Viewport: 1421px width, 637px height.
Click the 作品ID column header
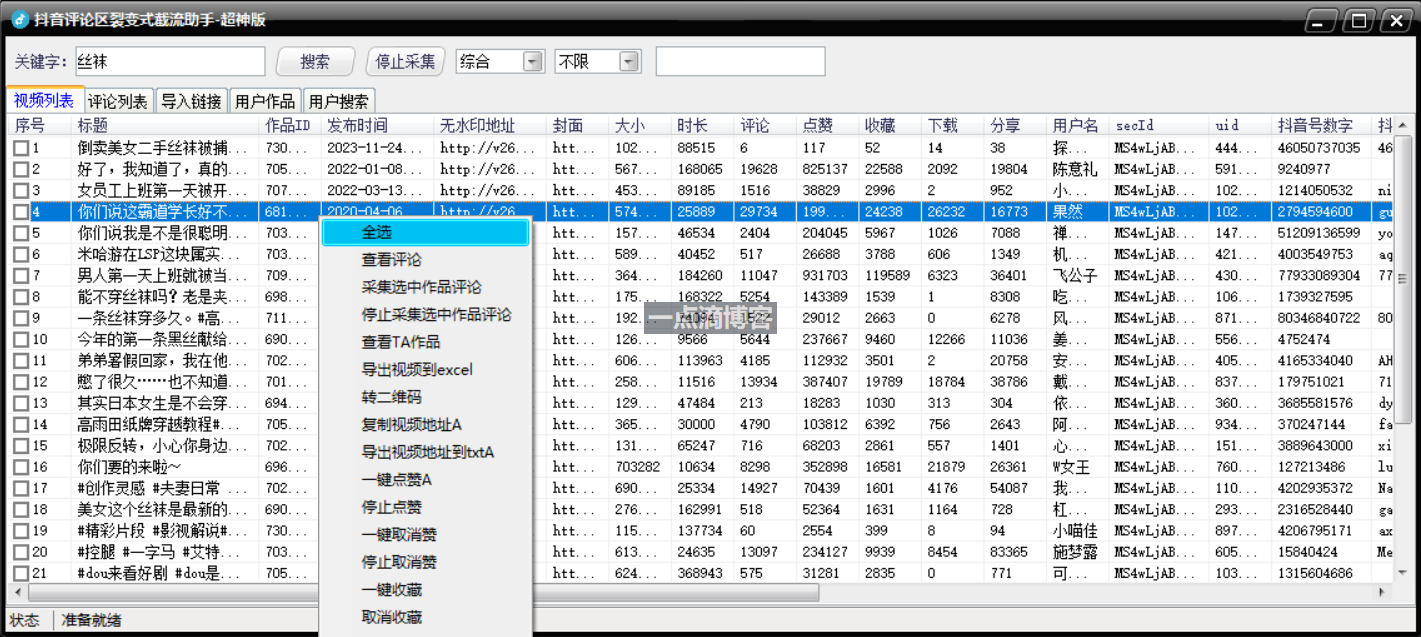[x=291, y=126]
